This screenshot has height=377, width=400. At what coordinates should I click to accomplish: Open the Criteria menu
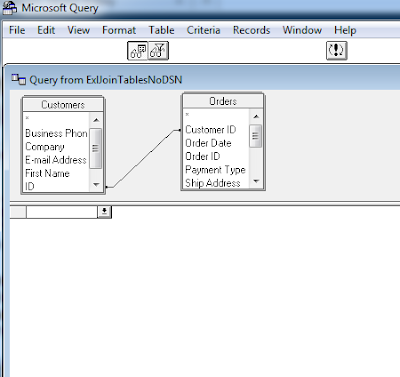point(203,30)
